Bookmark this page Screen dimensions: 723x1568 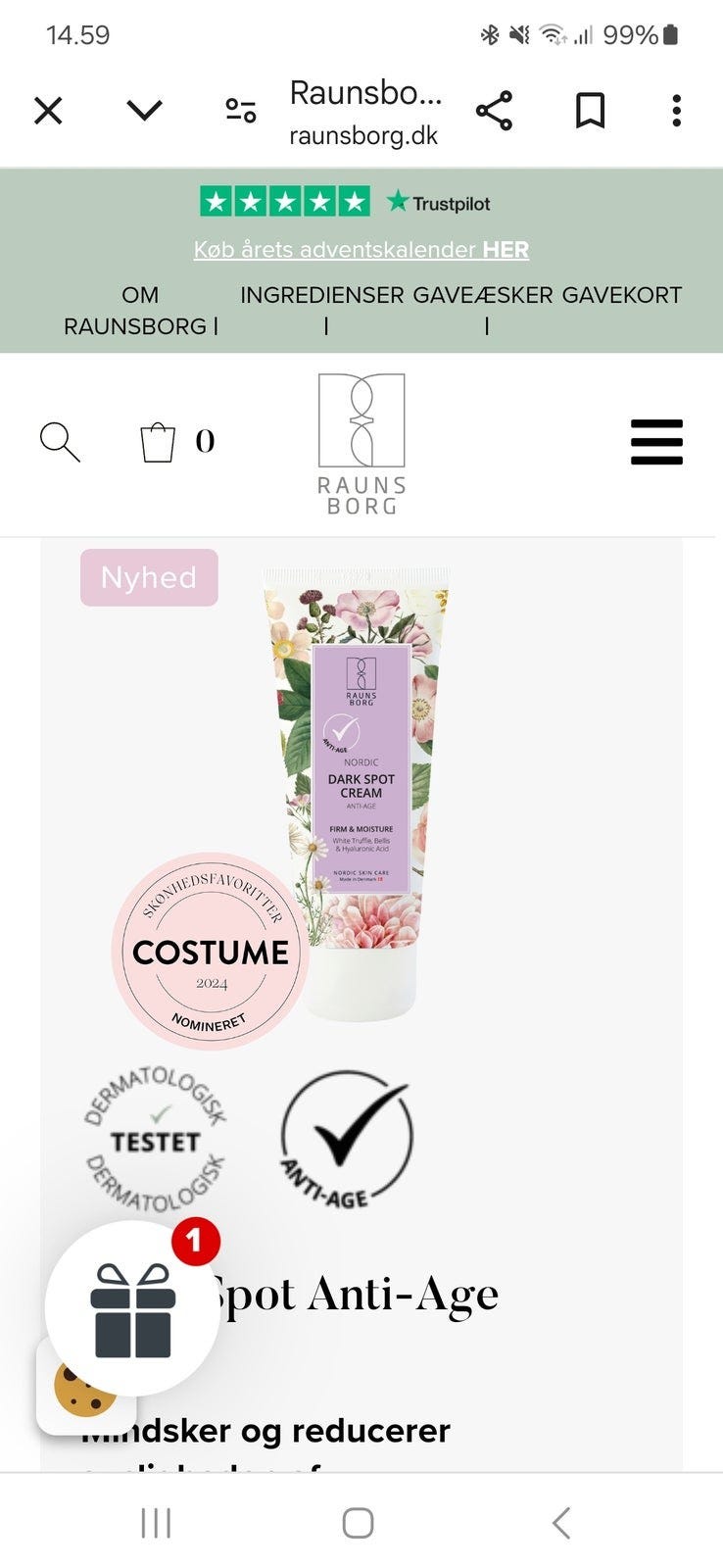point(590,111)
